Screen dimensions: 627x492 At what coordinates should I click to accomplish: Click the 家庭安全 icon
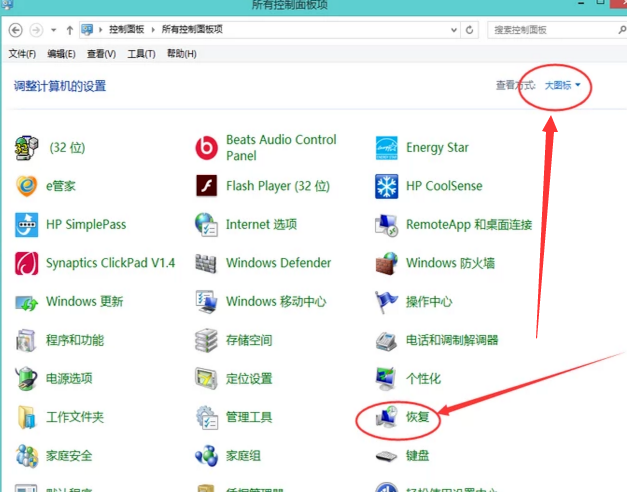[26, 456]
